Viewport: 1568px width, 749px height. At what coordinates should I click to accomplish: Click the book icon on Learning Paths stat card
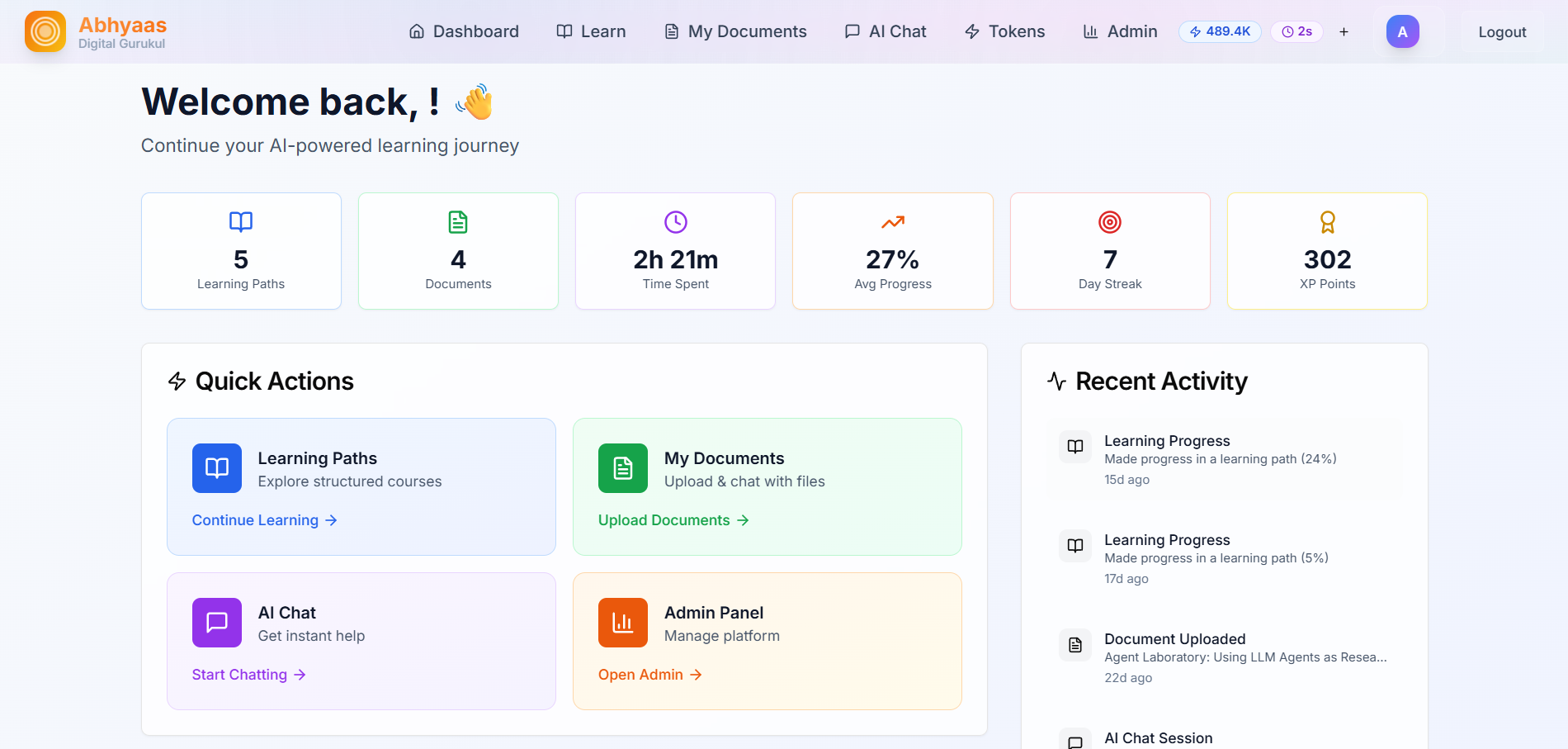[x=241, y=222]
